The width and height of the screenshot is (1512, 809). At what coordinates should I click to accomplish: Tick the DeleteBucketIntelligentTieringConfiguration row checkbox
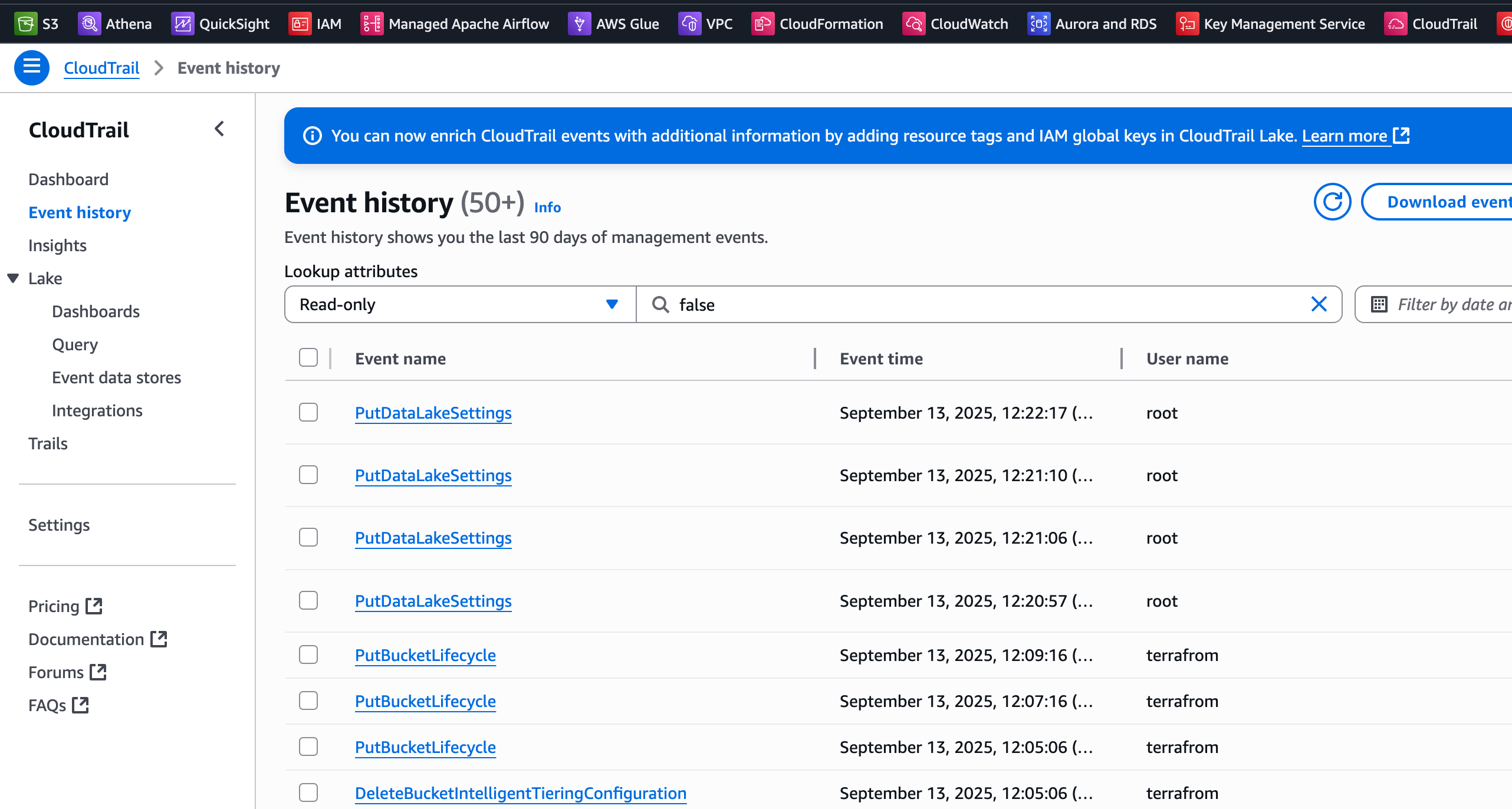308,792
